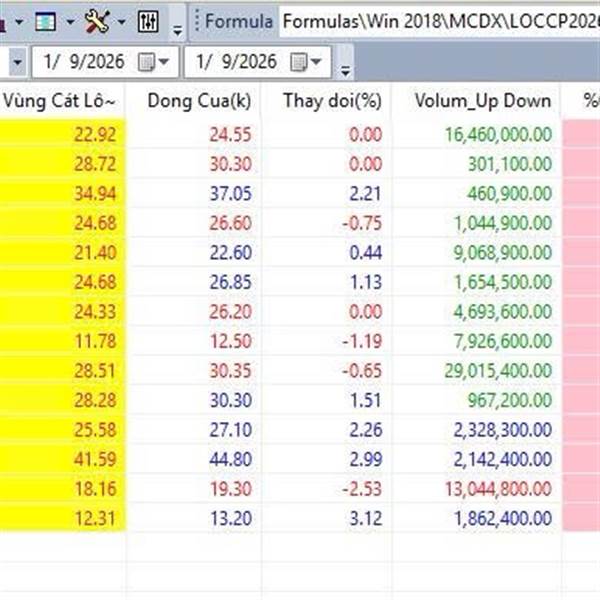
Task: Click the tools wrench and screwdriver icon
Action: (97, 20)
